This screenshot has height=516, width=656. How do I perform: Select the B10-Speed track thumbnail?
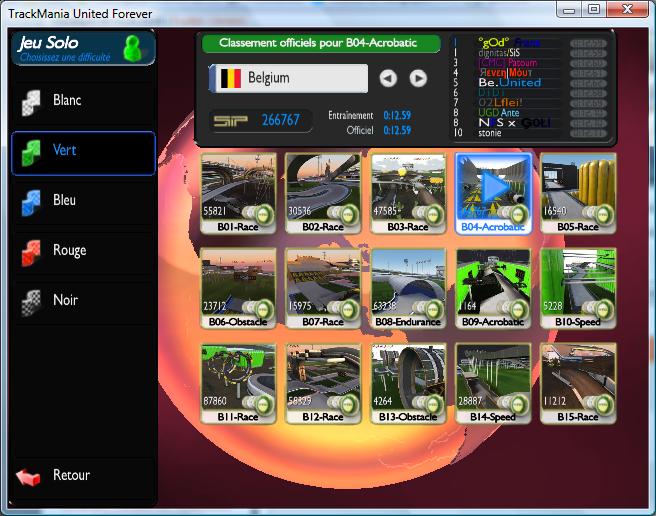578,285
